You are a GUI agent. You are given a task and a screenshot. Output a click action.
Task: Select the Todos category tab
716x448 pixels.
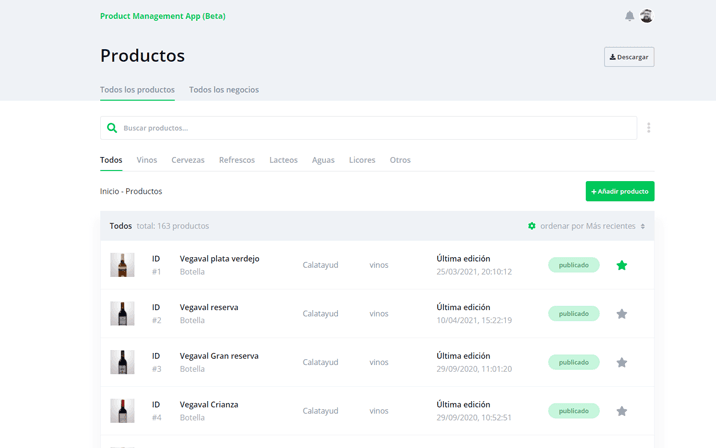tap(111, 160)
